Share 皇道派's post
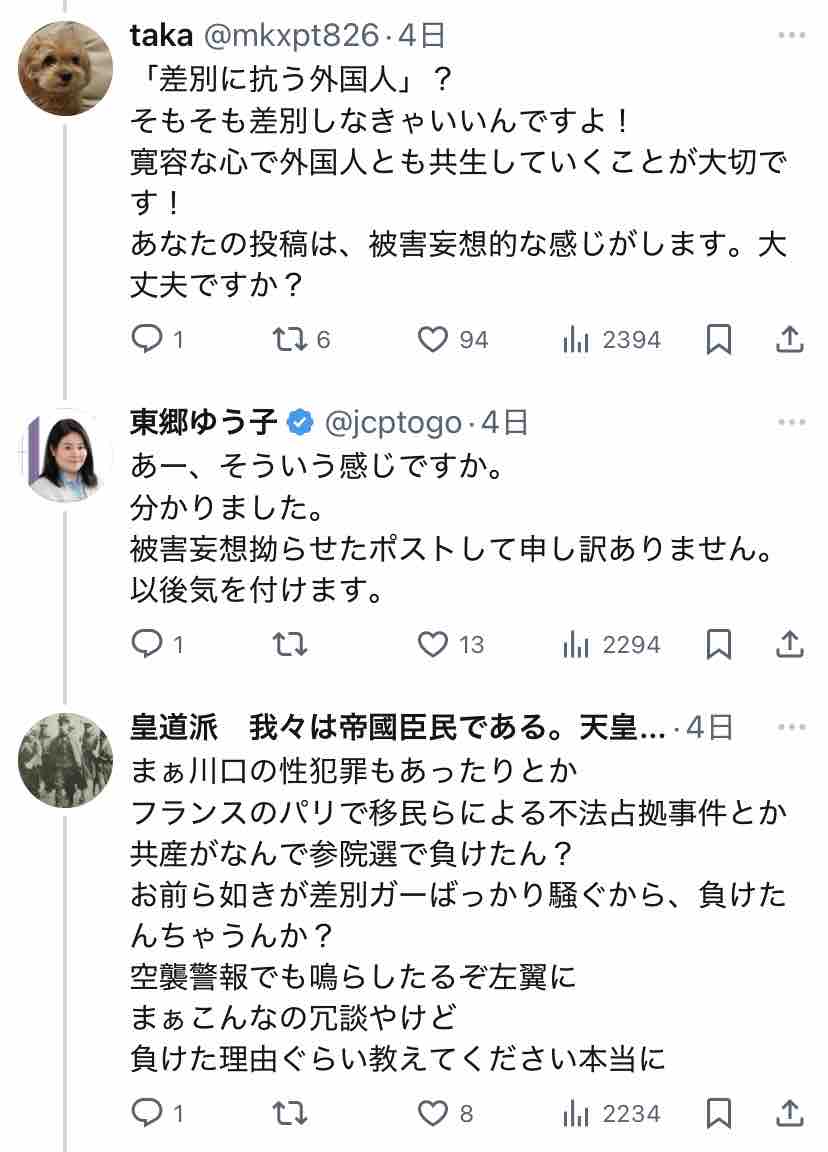 coord(790,1112)
